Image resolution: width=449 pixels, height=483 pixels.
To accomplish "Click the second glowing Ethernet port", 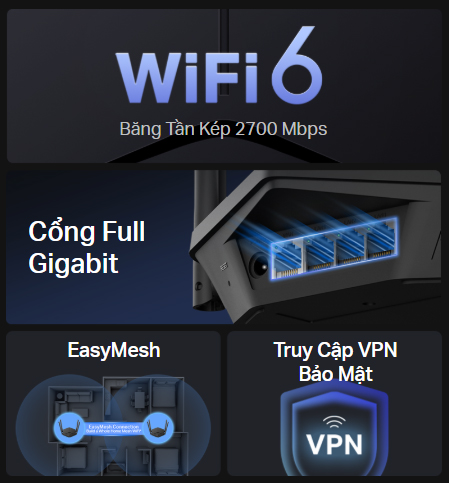I will coord(319,252).
